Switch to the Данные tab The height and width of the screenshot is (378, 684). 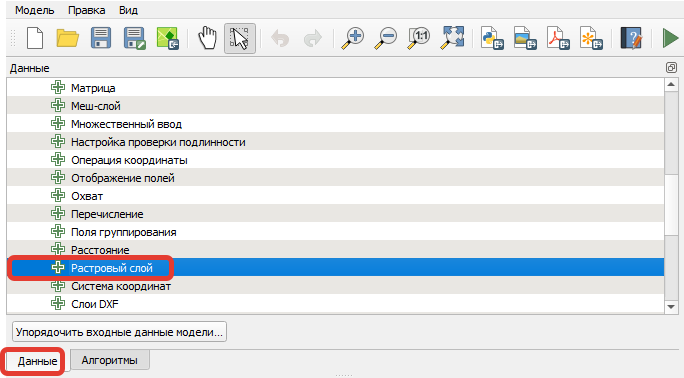tap(37, 361)
